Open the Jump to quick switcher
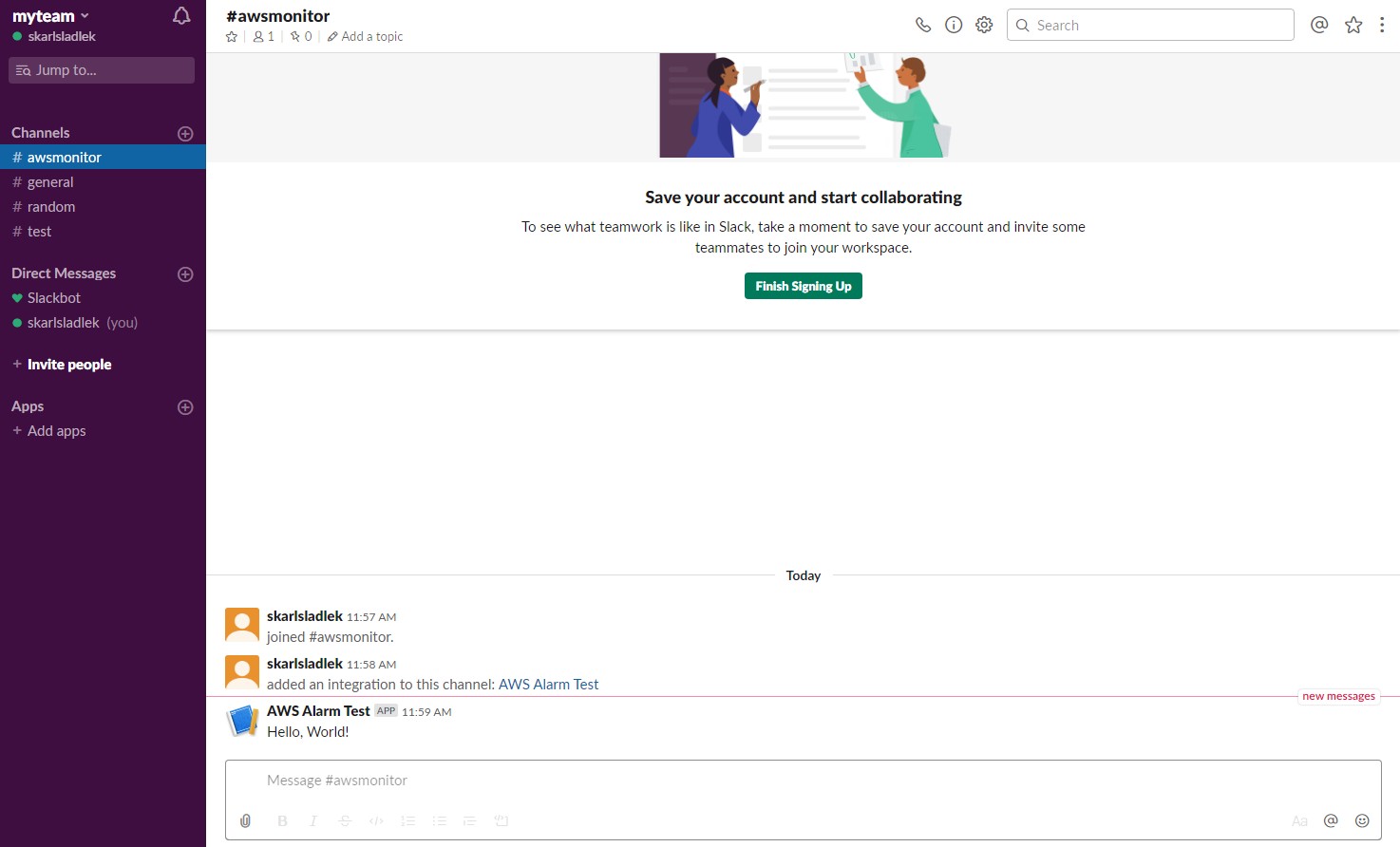The height and width of the screenshot is (847, 1400). 102,70
